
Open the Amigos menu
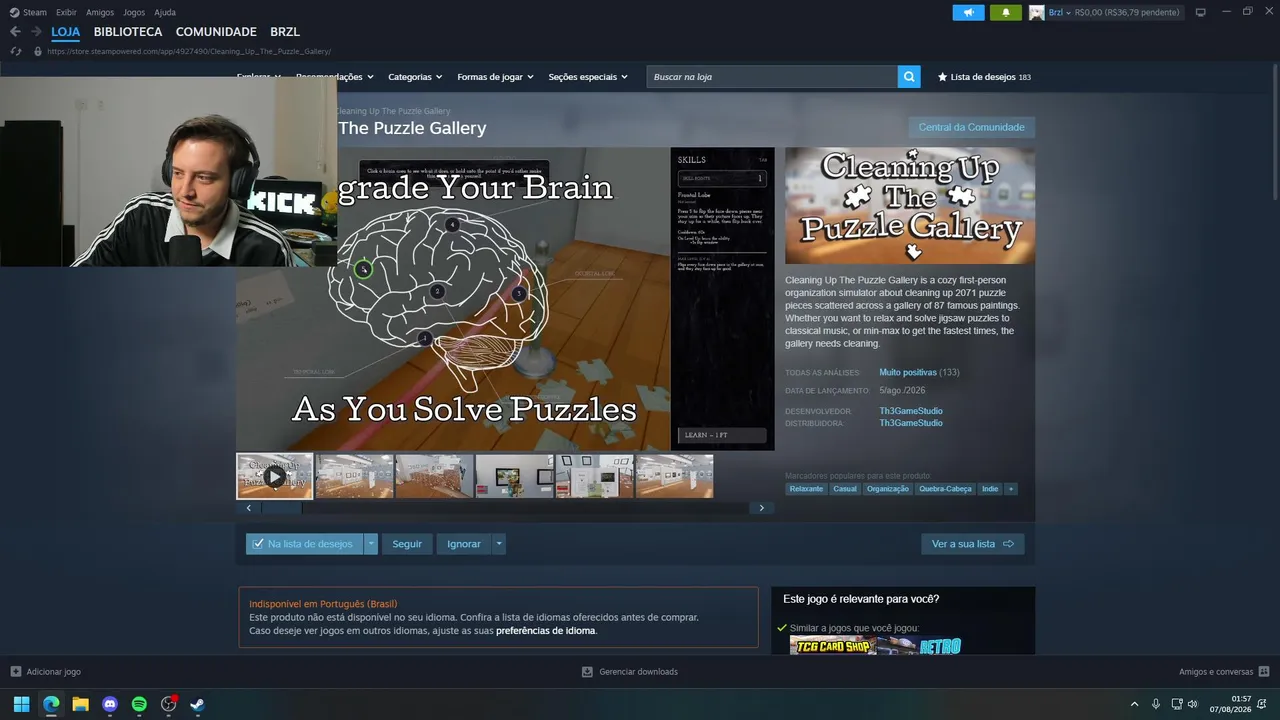[100, 12]
